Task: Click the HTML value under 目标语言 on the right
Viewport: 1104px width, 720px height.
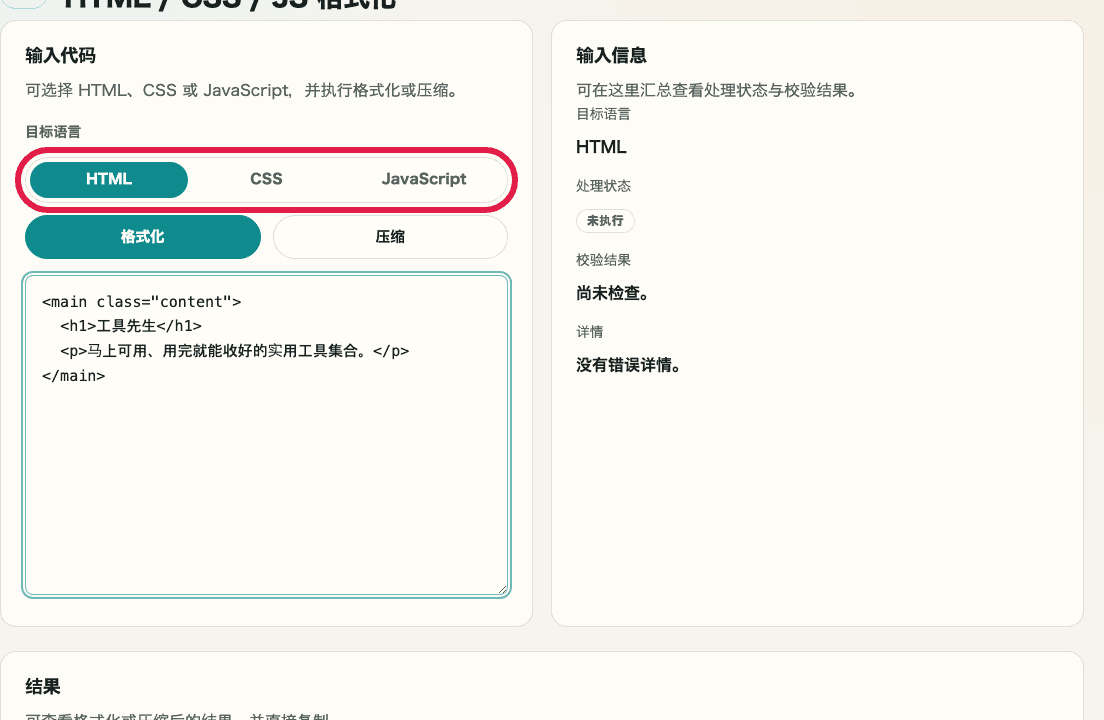Action: (x=600, y=146)
